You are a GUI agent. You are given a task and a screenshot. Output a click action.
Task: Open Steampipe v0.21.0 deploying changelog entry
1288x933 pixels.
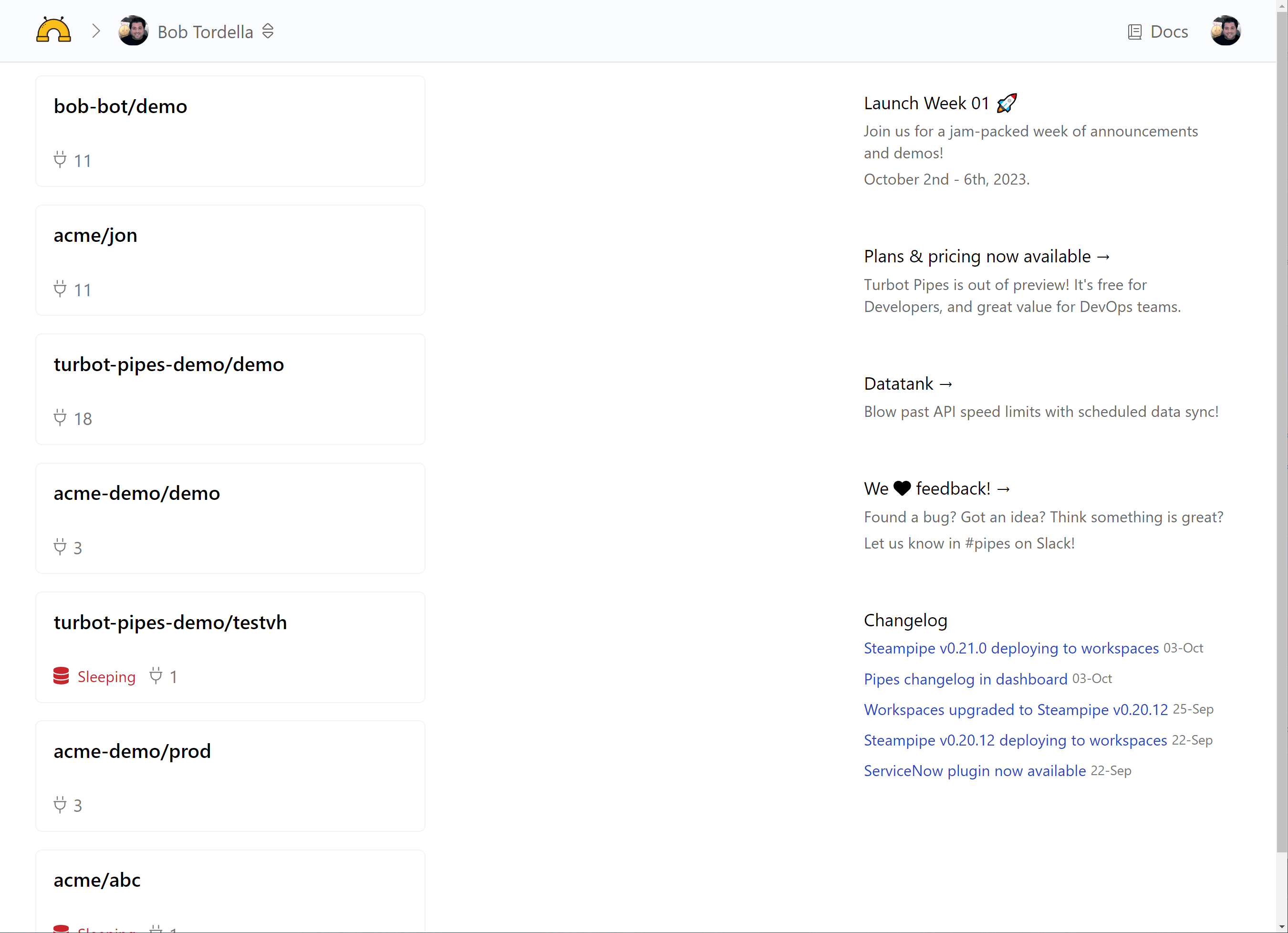click(x=1011, y=648)
